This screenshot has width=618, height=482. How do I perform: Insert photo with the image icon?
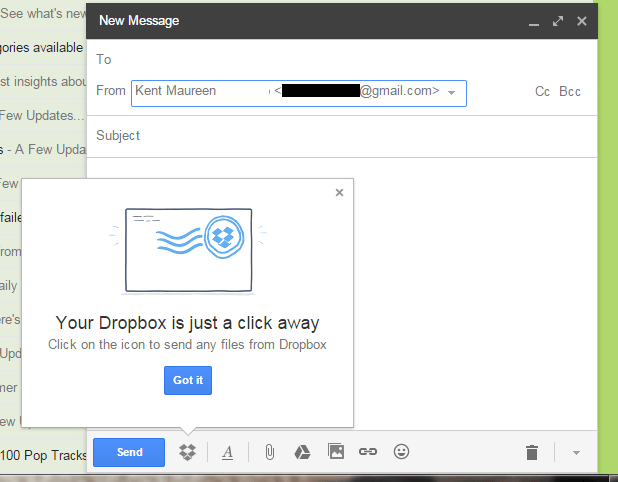point(336,451)
